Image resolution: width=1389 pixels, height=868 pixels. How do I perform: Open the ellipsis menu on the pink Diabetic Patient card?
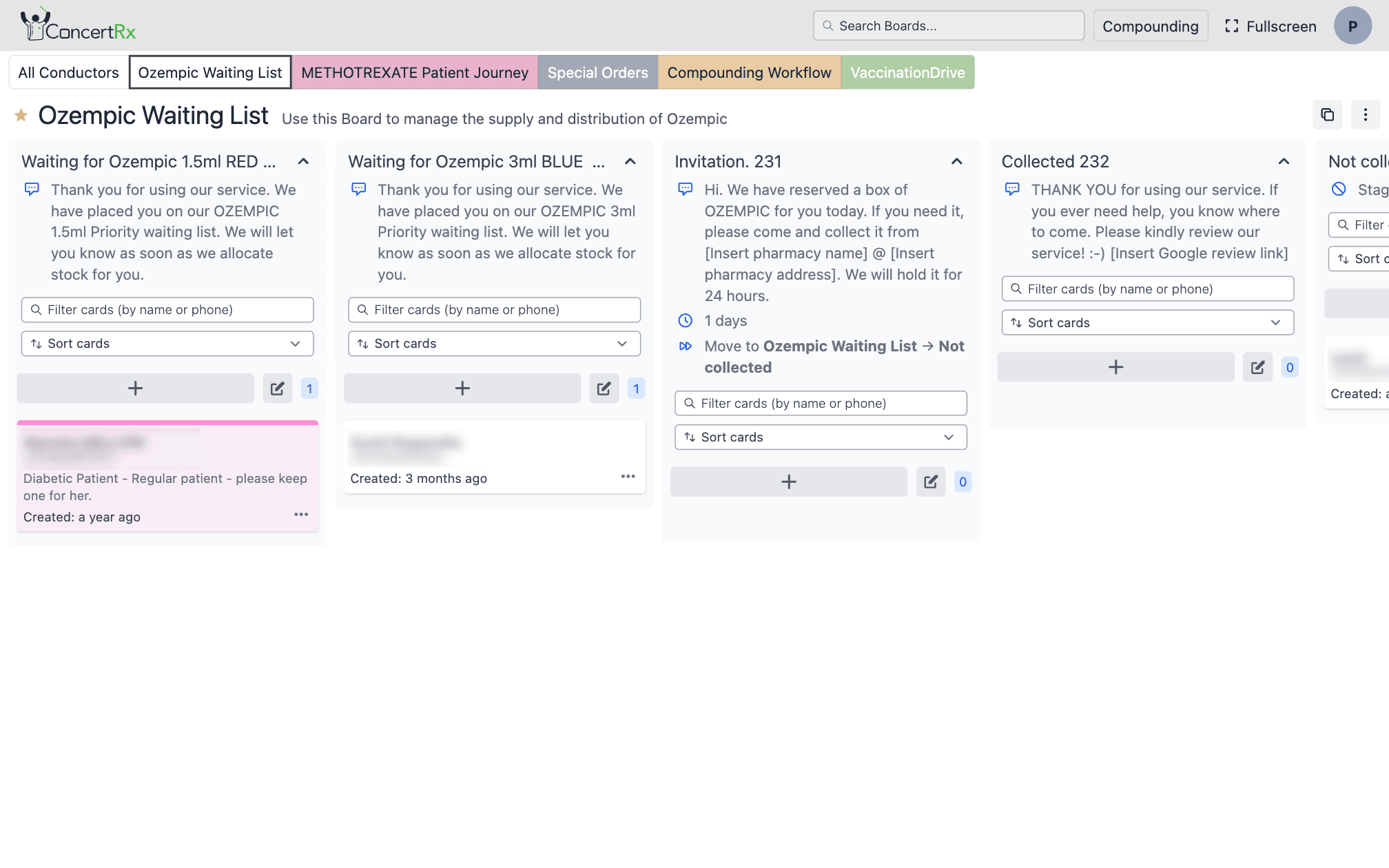(x=301, y=515)
